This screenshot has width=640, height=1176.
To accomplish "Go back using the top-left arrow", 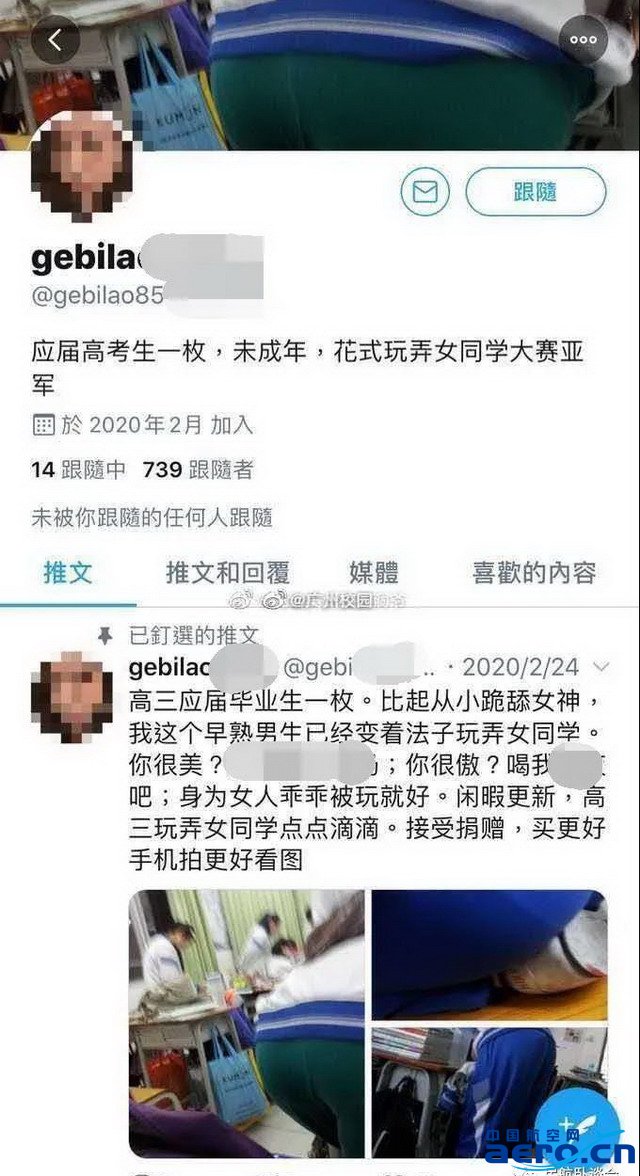I will tap(55, 40).
